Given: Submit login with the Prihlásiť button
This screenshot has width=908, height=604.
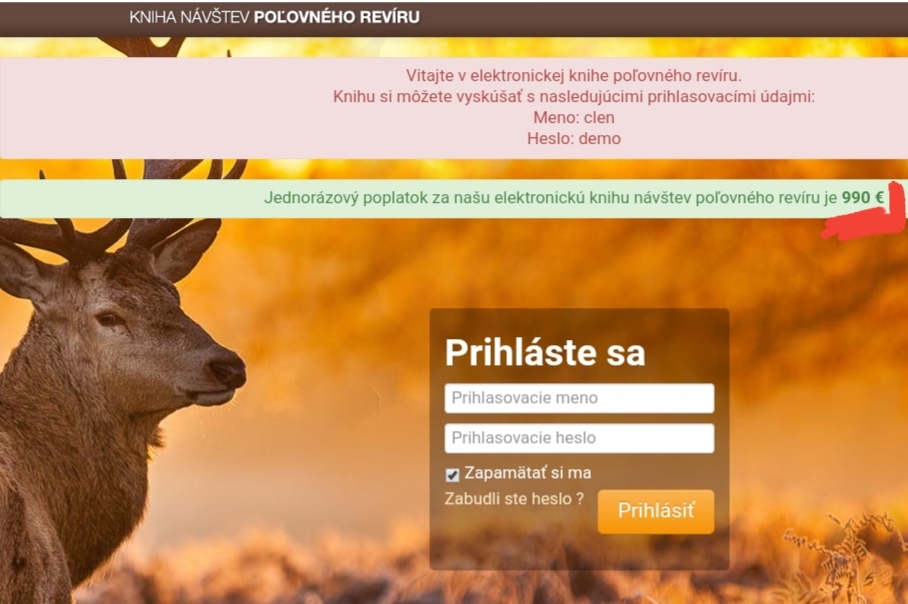Looking at the screenshot, I should (656, 511).
